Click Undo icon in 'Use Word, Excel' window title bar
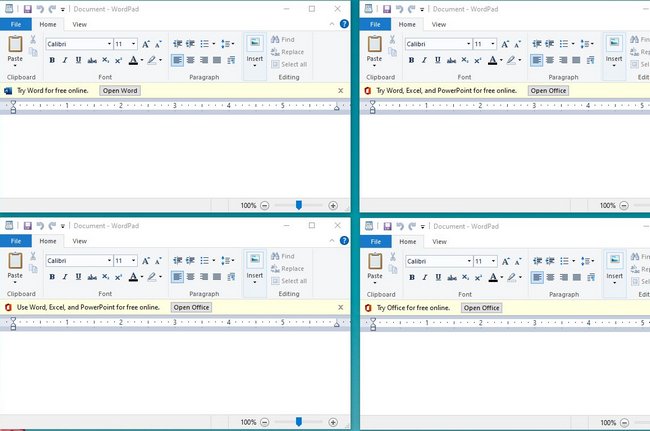Image resolution: width=650 pixels, height=431 pixels. [40, 225]
